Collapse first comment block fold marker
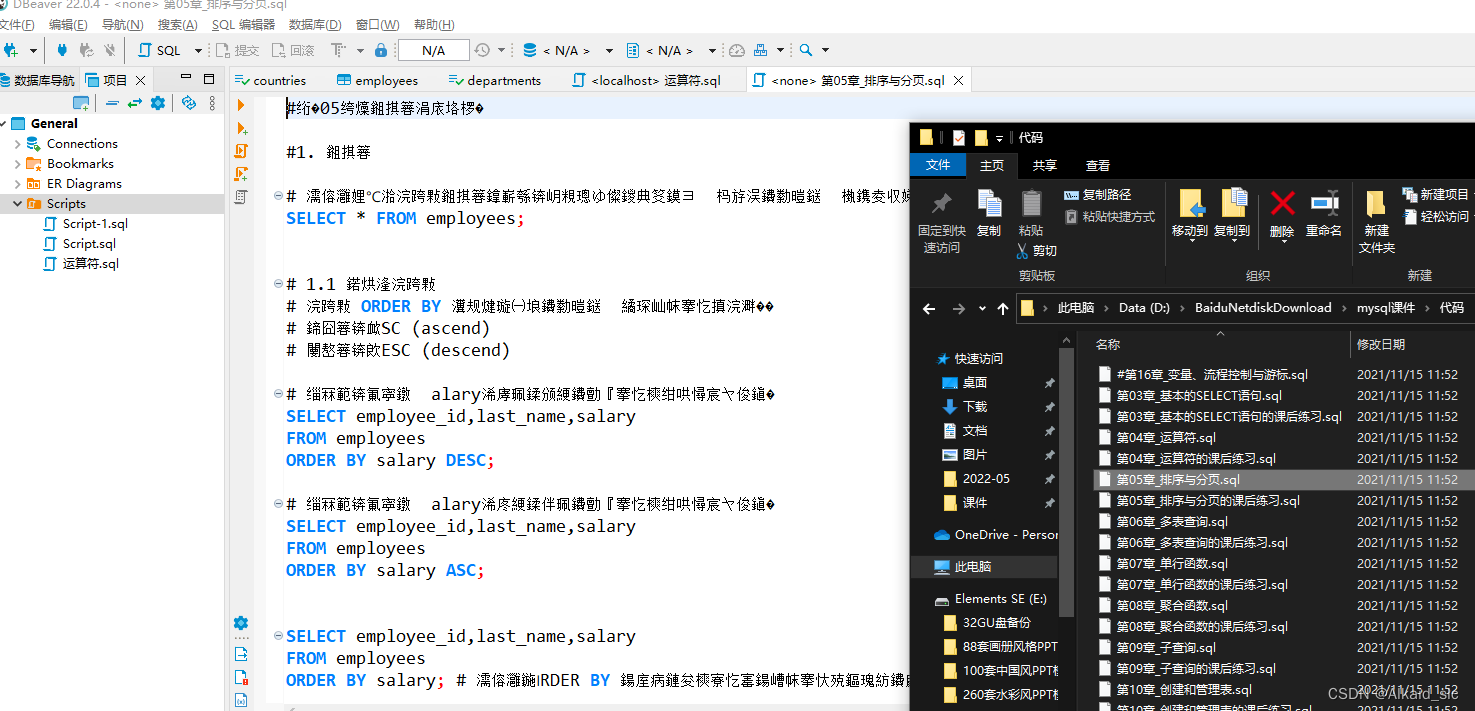Image resolution: width=1475 pixels, height=711 pixels. 279,196
